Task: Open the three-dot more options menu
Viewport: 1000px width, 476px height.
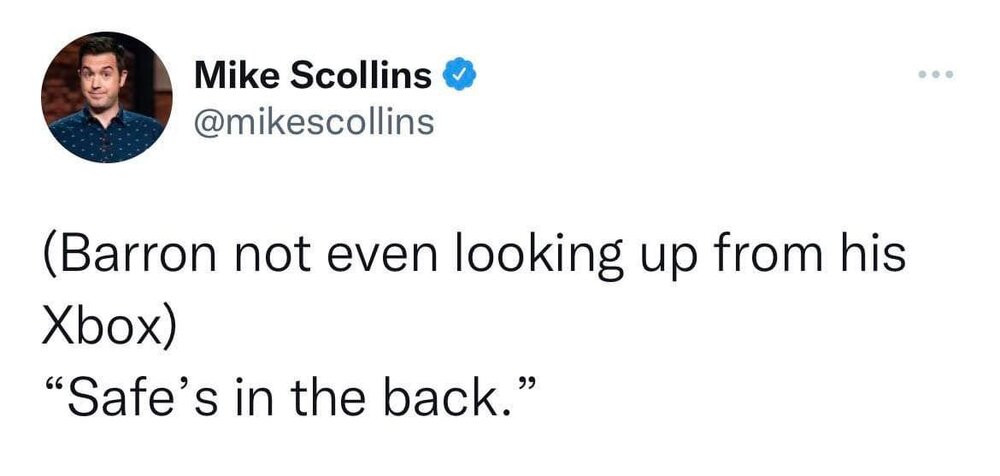Action: [x=937, y=74]
